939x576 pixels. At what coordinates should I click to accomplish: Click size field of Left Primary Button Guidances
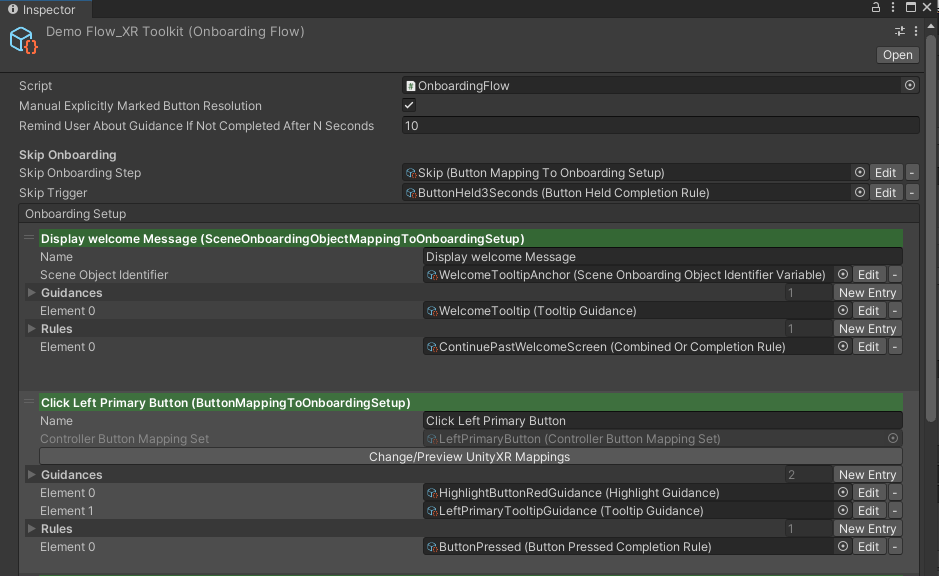click(808, 475)
